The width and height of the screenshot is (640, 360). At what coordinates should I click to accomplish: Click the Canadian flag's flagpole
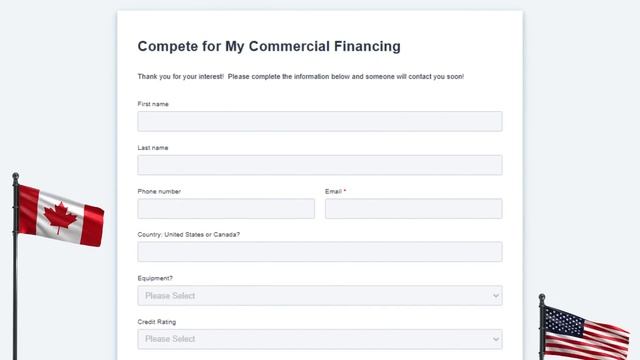point(15,266)
